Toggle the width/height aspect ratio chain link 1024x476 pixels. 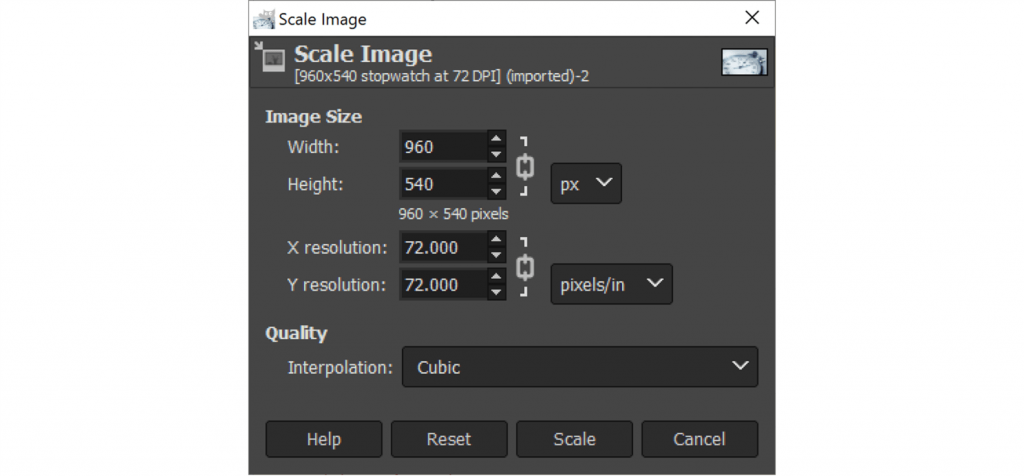click(x=524, y=166)
